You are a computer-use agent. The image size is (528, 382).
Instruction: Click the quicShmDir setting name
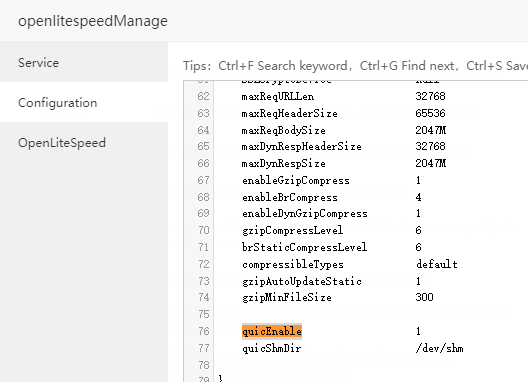coord(271,348)
